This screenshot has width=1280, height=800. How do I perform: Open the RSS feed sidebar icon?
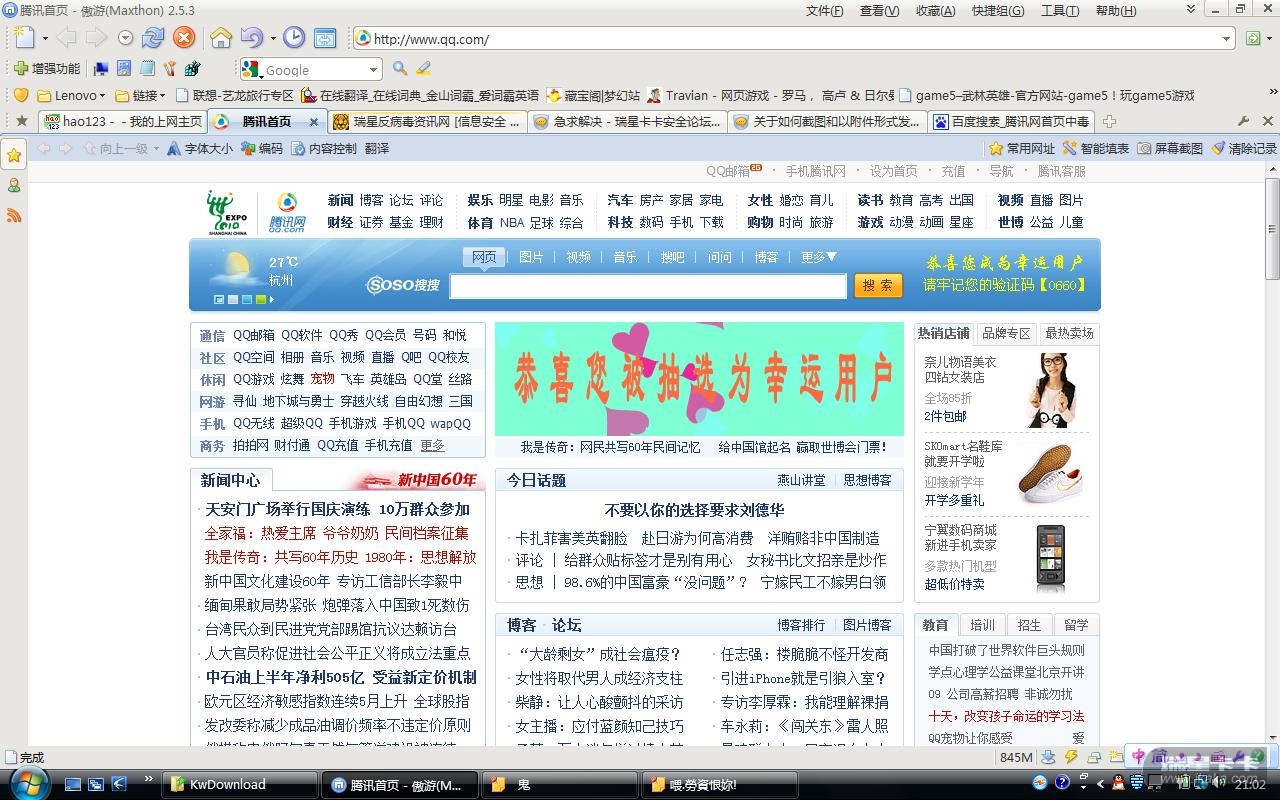point(14,215)
